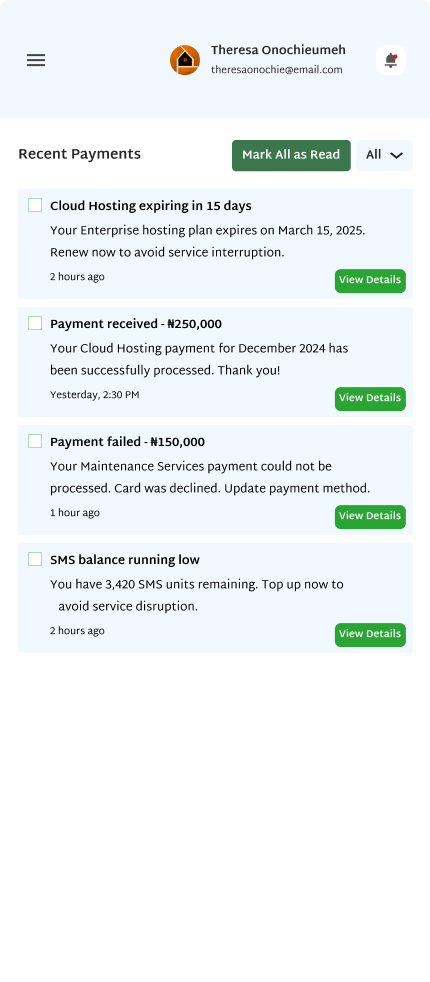Check the SMS balance running low box
The width and height of the screenshot is (430, 982).
point(35,559)
